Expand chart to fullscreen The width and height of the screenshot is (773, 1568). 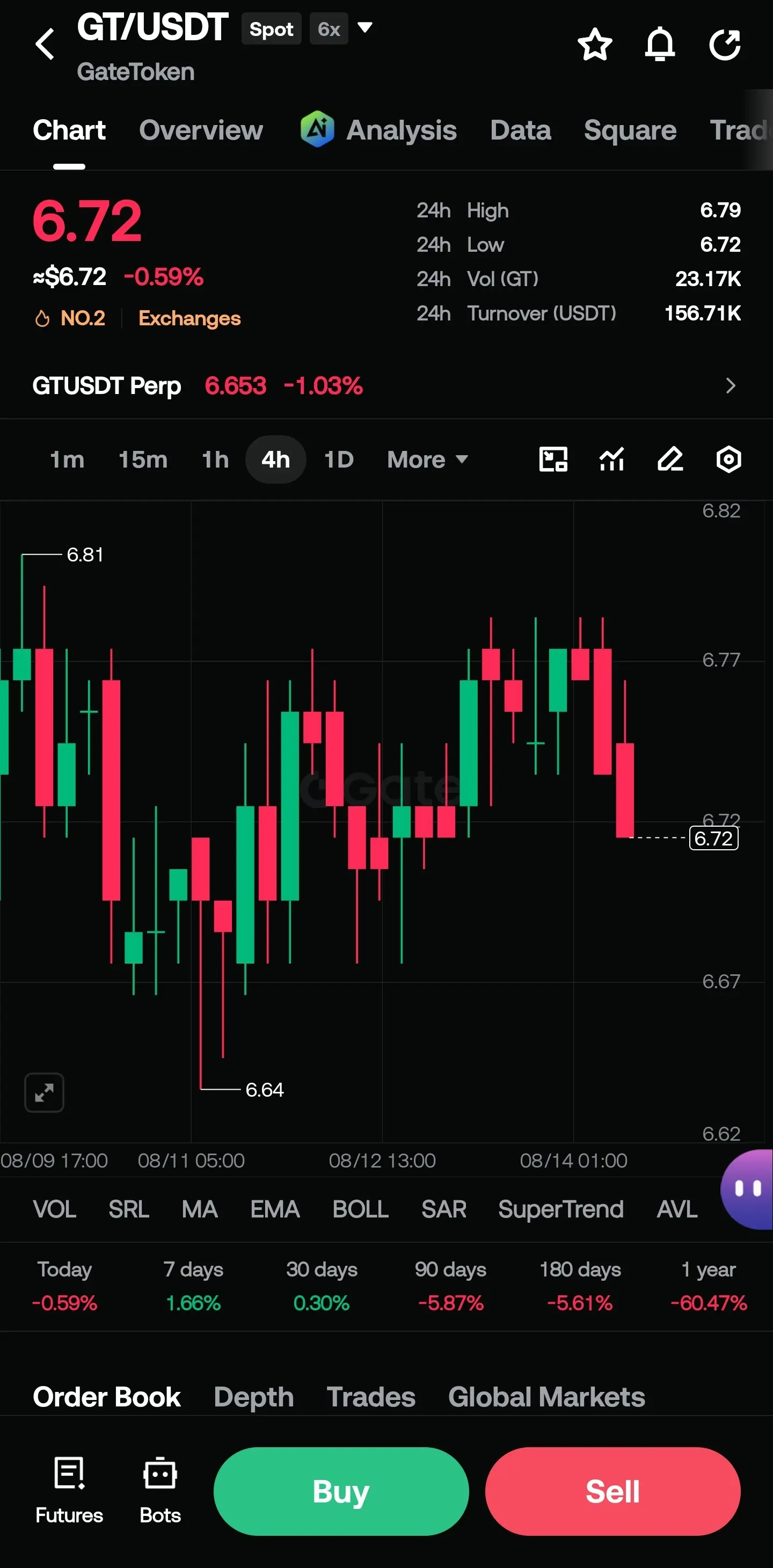45,1092
